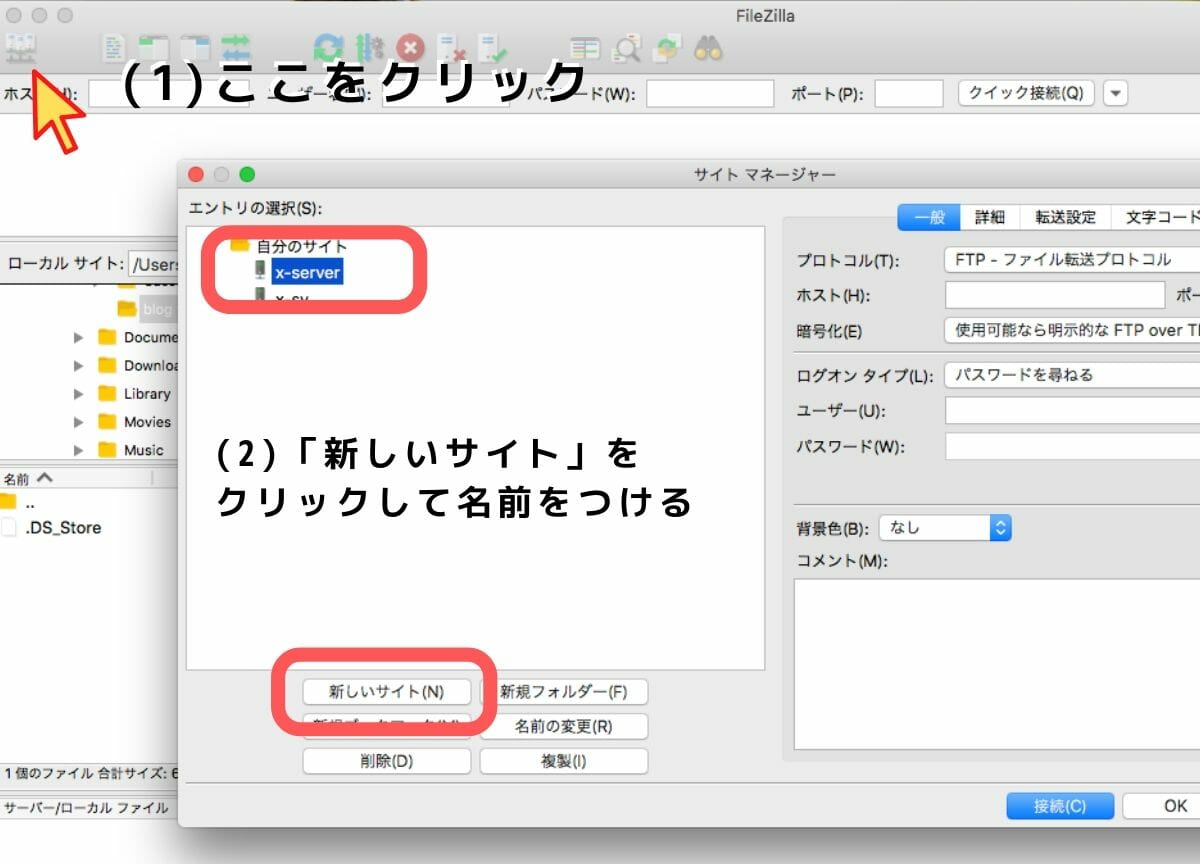Toggle the process queue icon
Viewport: 1200px width, 864px height.
[370, 47]
